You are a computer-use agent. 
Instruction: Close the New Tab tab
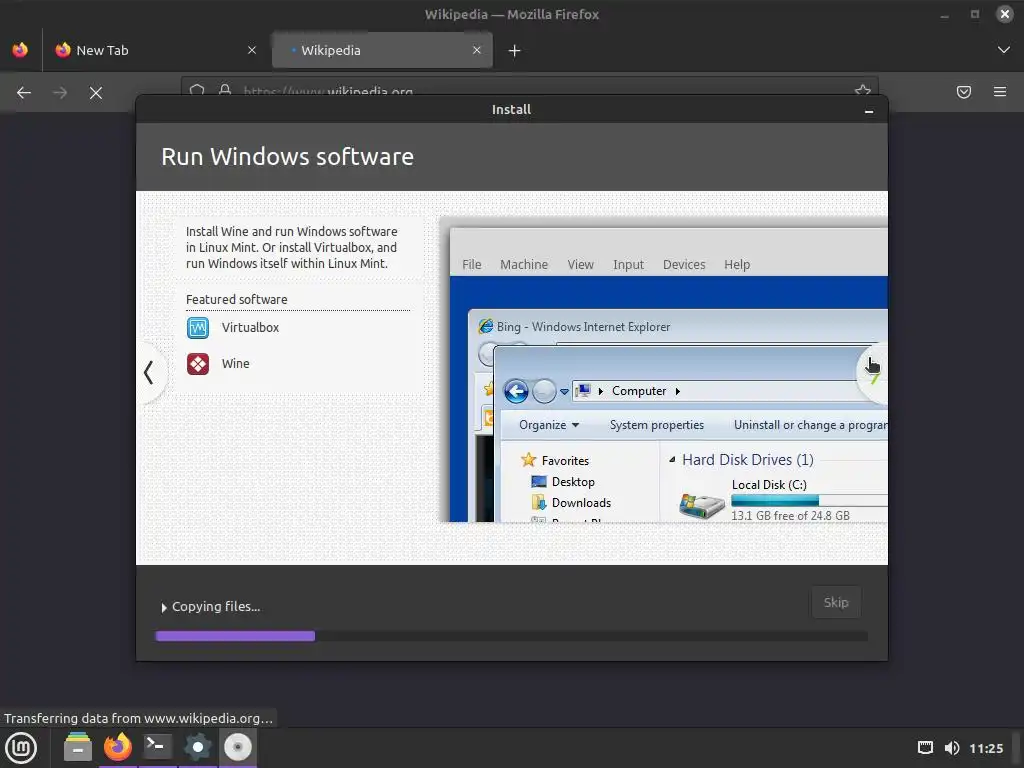tap(252, 50)
